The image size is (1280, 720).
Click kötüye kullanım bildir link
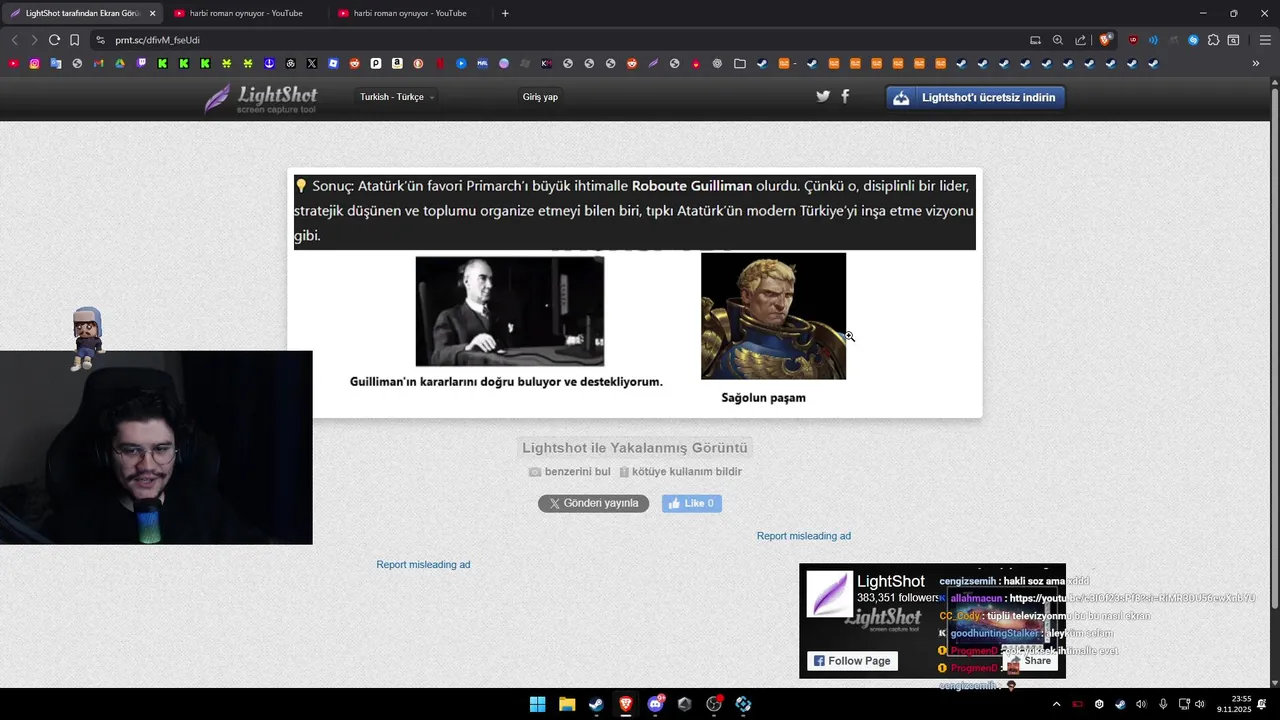pos(680,472)
